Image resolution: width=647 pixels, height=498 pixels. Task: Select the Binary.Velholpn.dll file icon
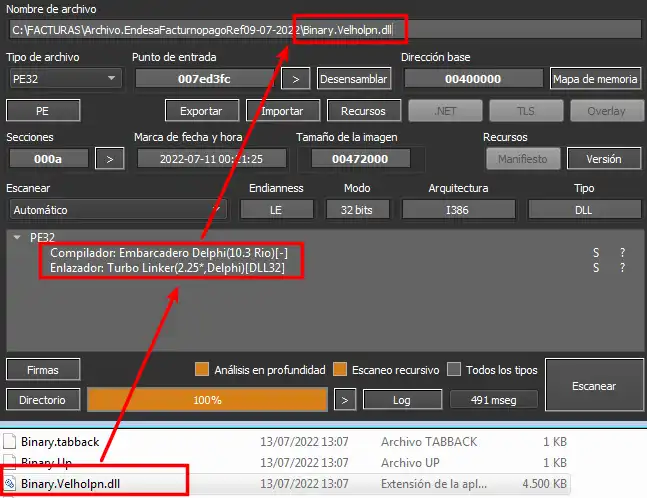tap(9, 483)
